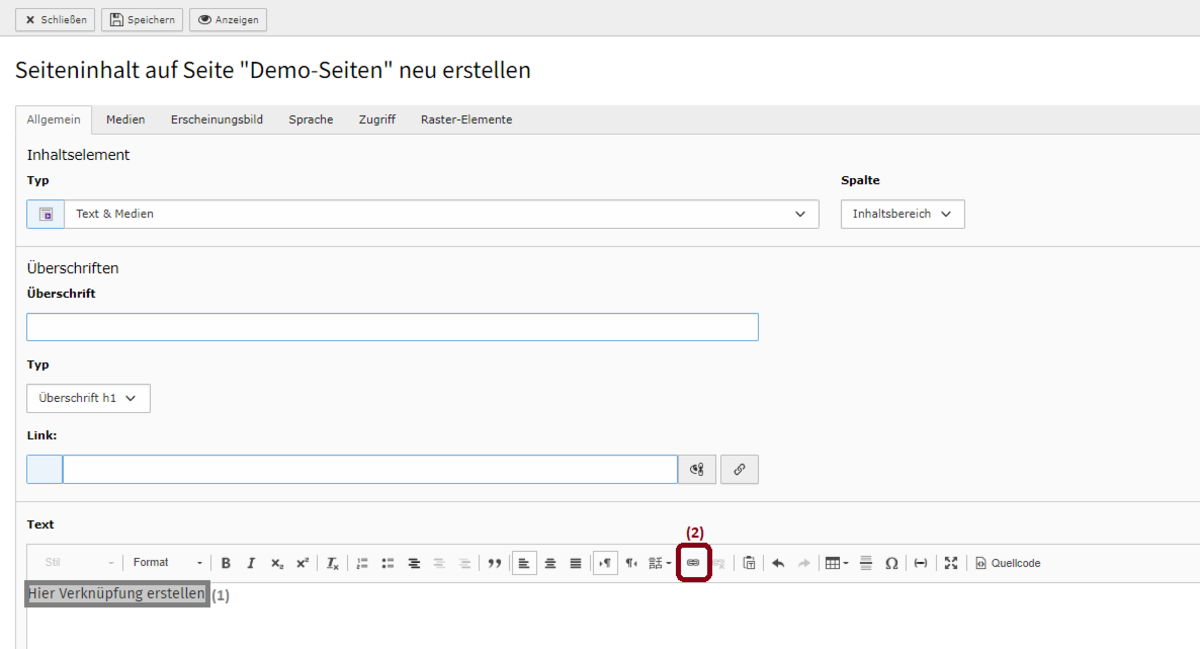
Task: Insert a block quote
Action: (494, 563)
